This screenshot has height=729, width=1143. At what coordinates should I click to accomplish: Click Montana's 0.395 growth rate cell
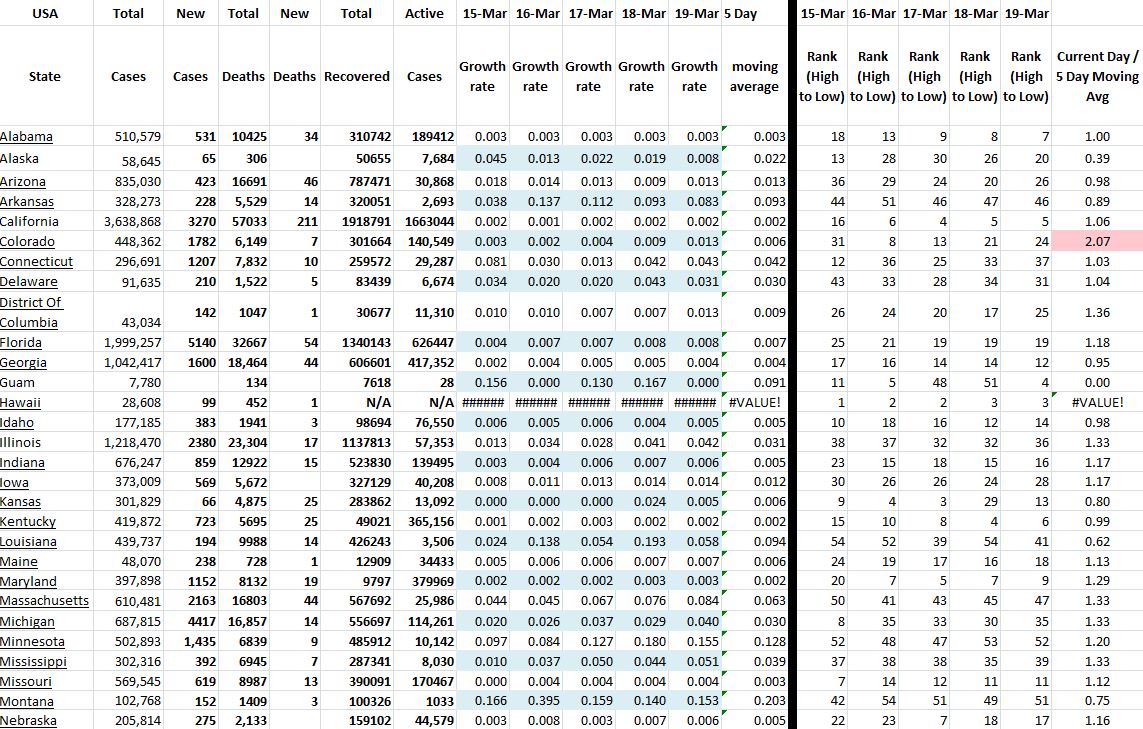click(x=536, y=701)
